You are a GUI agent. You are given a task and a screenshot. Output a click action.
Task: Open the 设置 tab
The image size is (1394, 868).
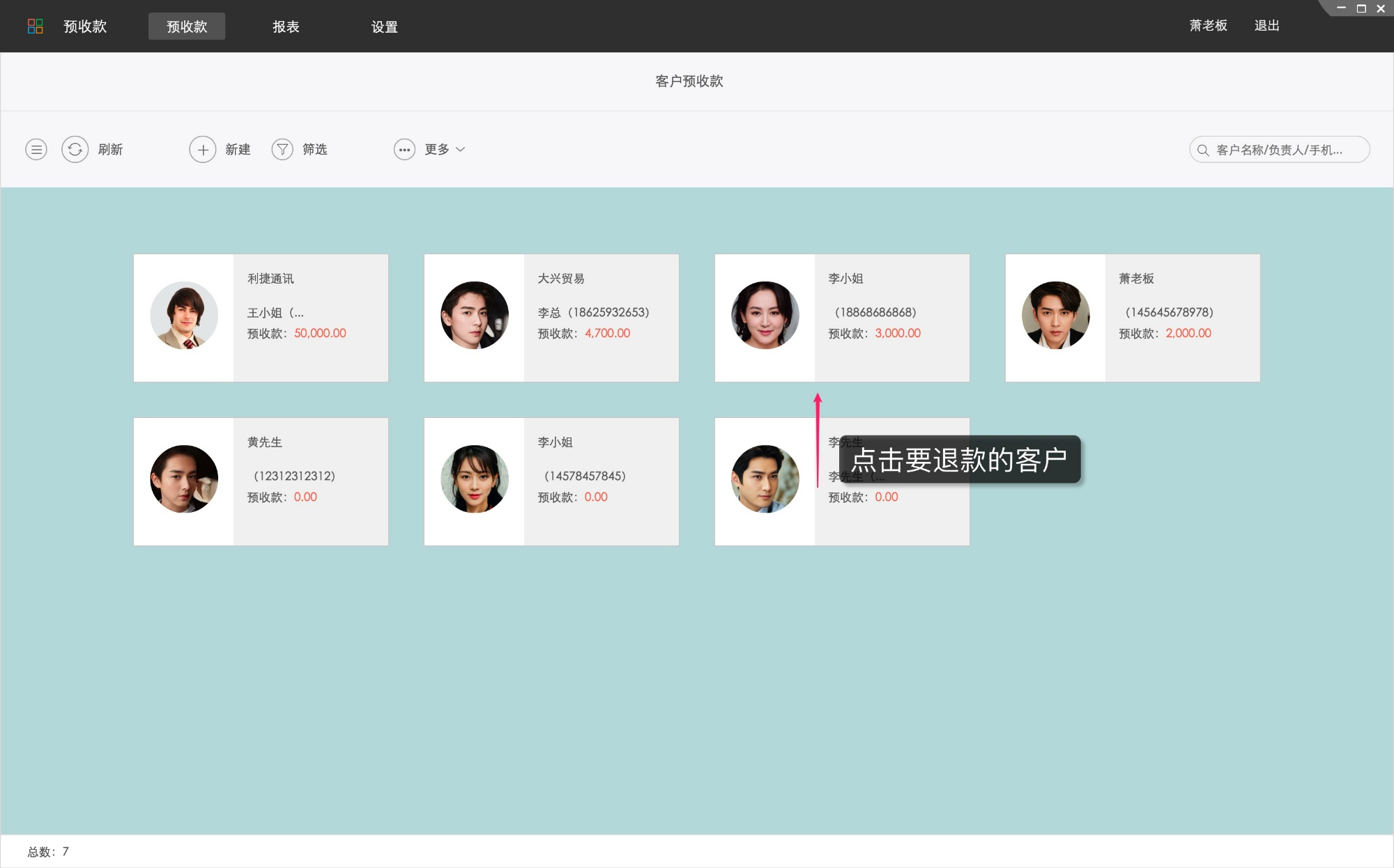pyautogui.click(x=384, y=26)
